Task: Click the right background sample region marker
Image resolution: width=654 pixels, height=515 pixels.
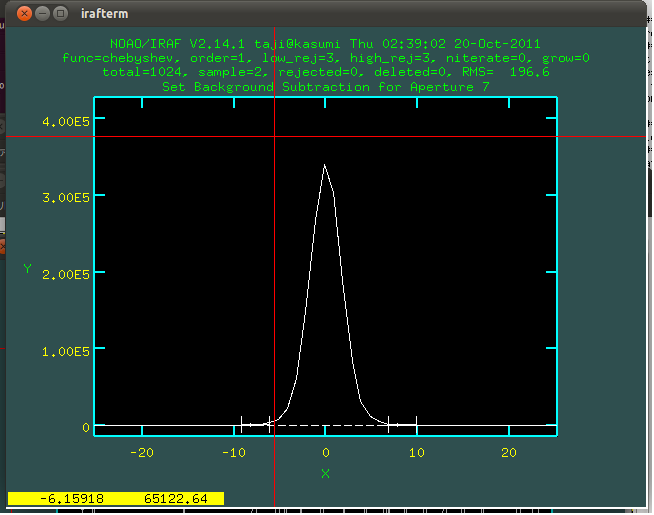Action: [x=402, y=425]
